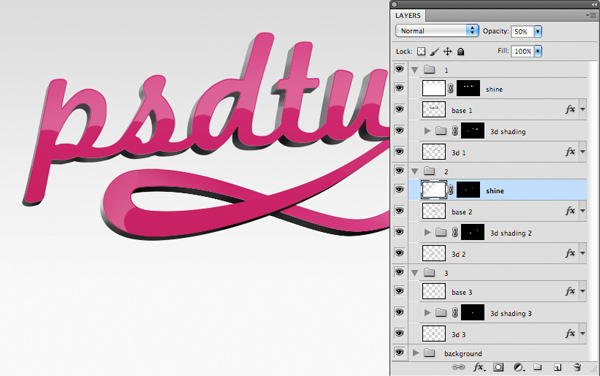Select the 3d 1 layer

(x=497, y=152)
